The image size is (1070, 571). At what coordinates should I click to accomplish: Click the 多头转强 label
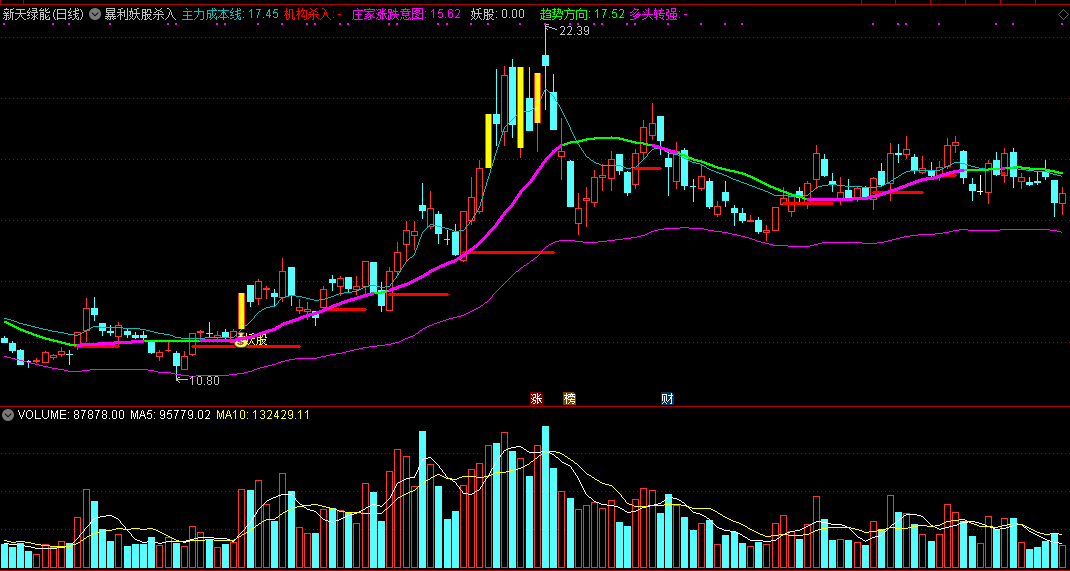pyautogui.click(x=658, y=14)
